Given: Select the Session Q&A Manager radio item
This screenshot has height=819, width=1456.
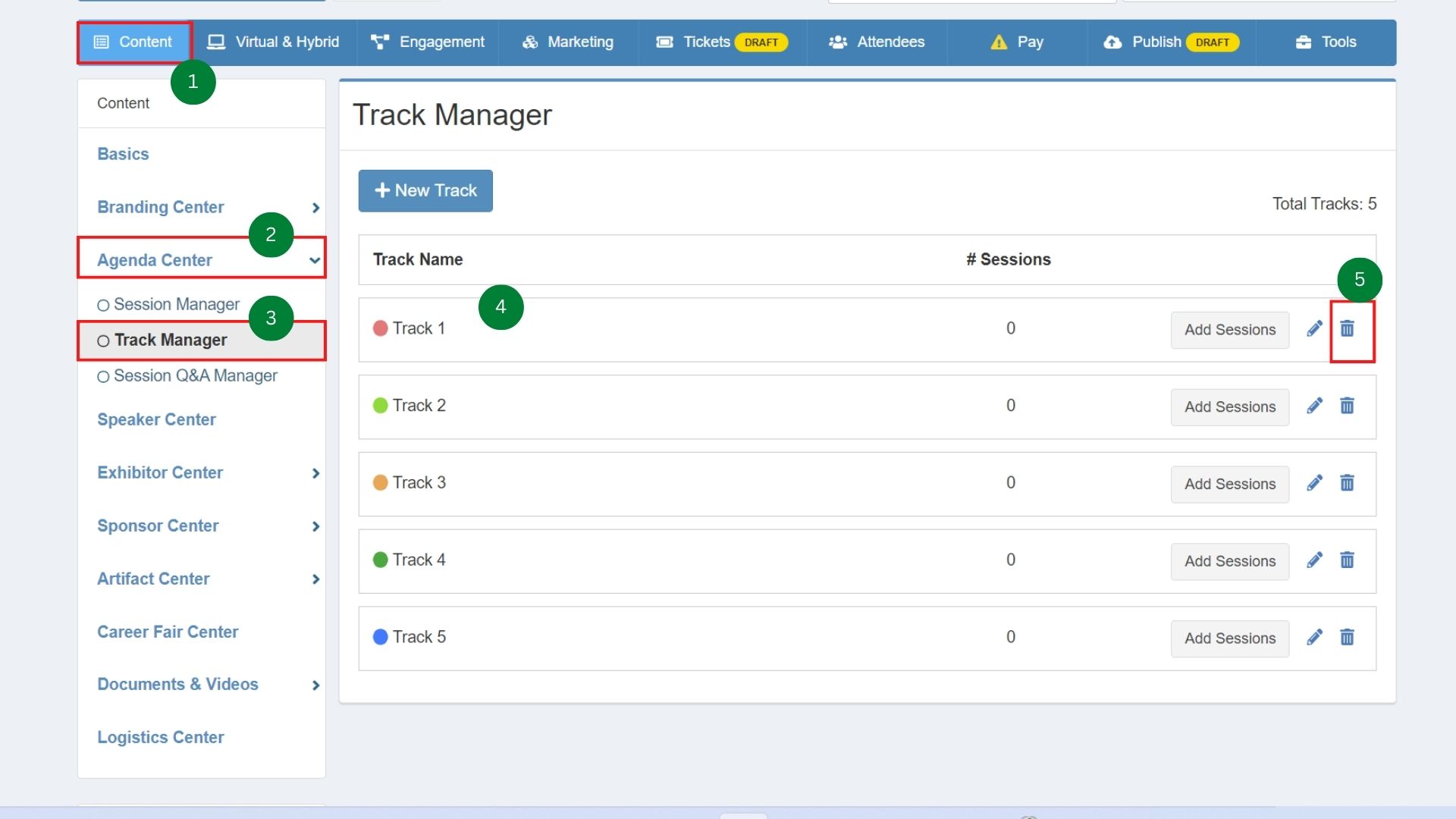Looking at the screenshot, I should pos(103,376).
